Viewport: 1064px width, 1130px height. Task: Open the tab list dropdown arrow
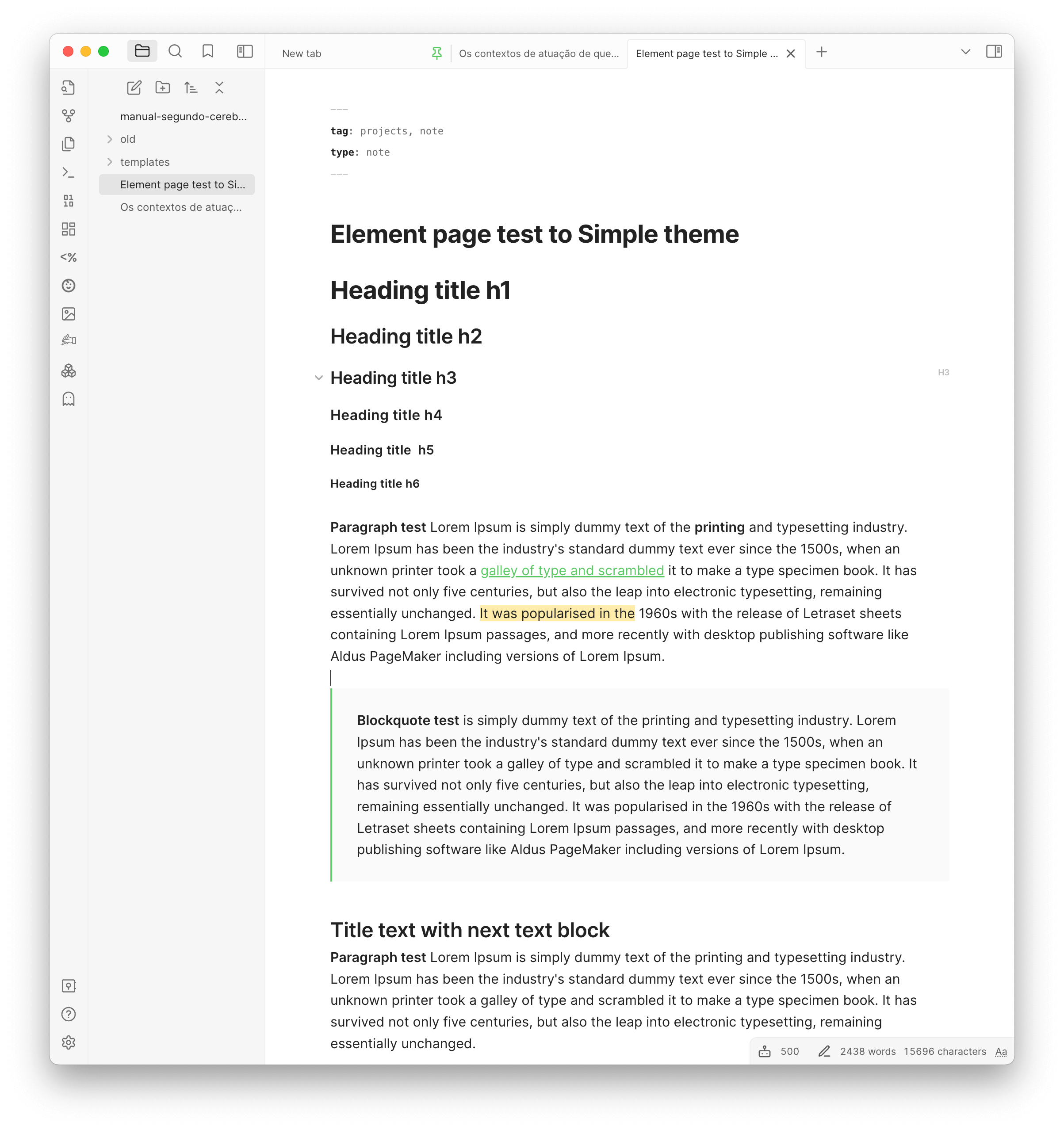click(965, 52)
